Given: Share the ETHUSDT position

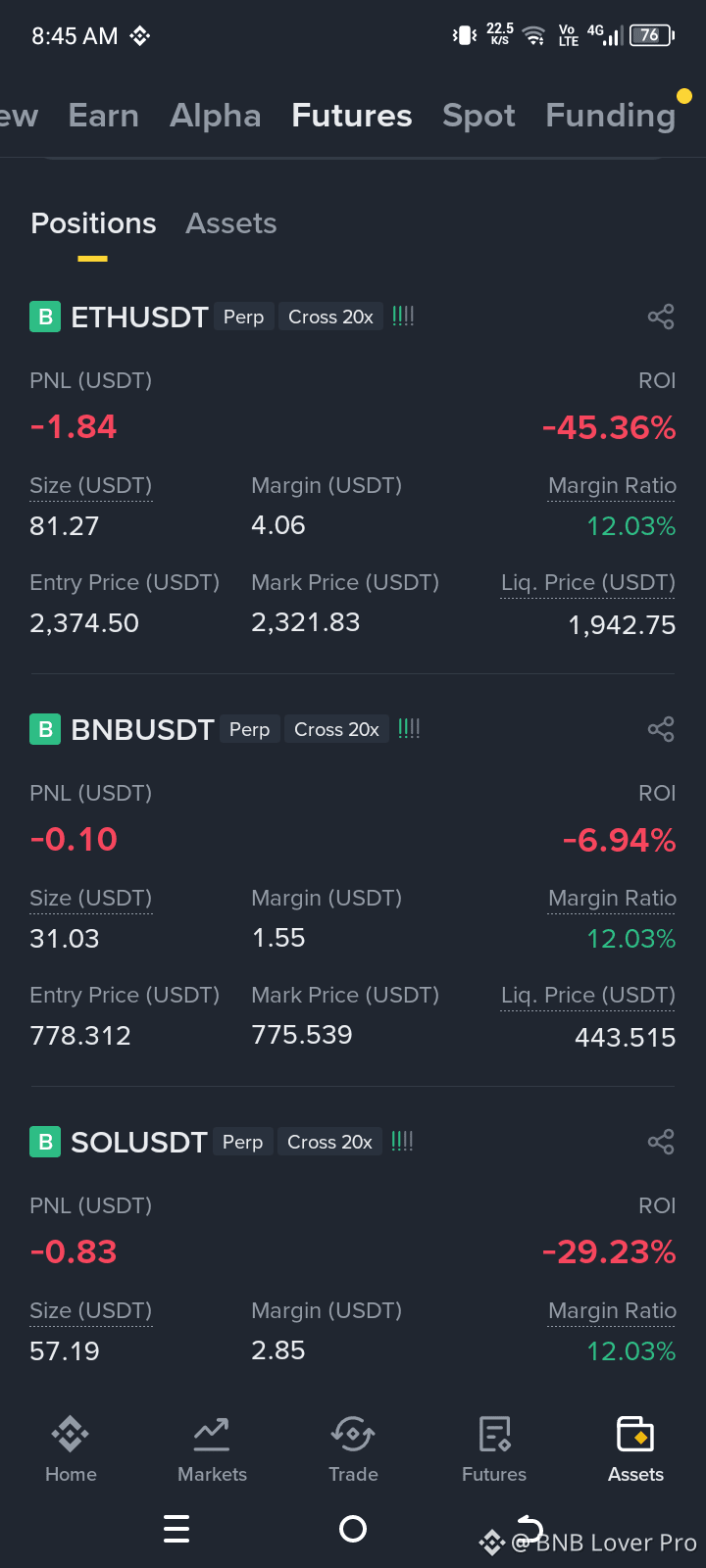Looking at the screenshot, I should [661, 317].
